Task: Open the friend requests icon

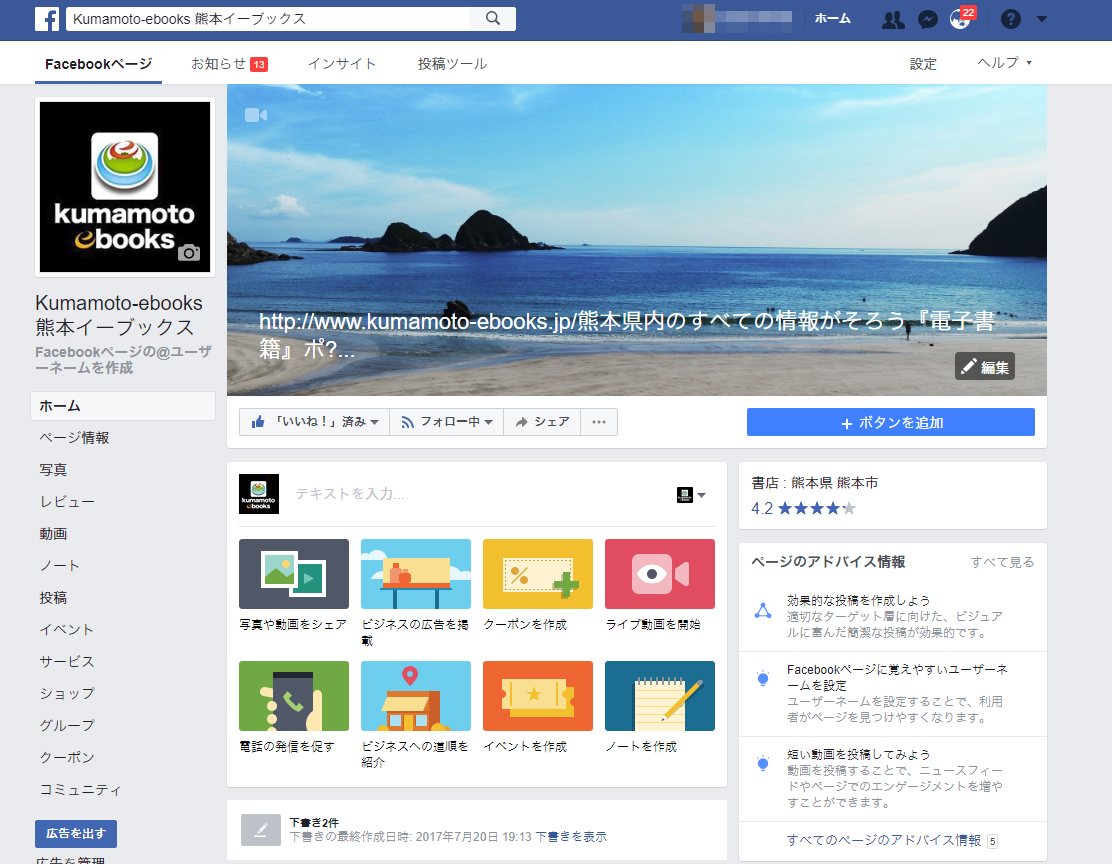Action: [892, 20]
